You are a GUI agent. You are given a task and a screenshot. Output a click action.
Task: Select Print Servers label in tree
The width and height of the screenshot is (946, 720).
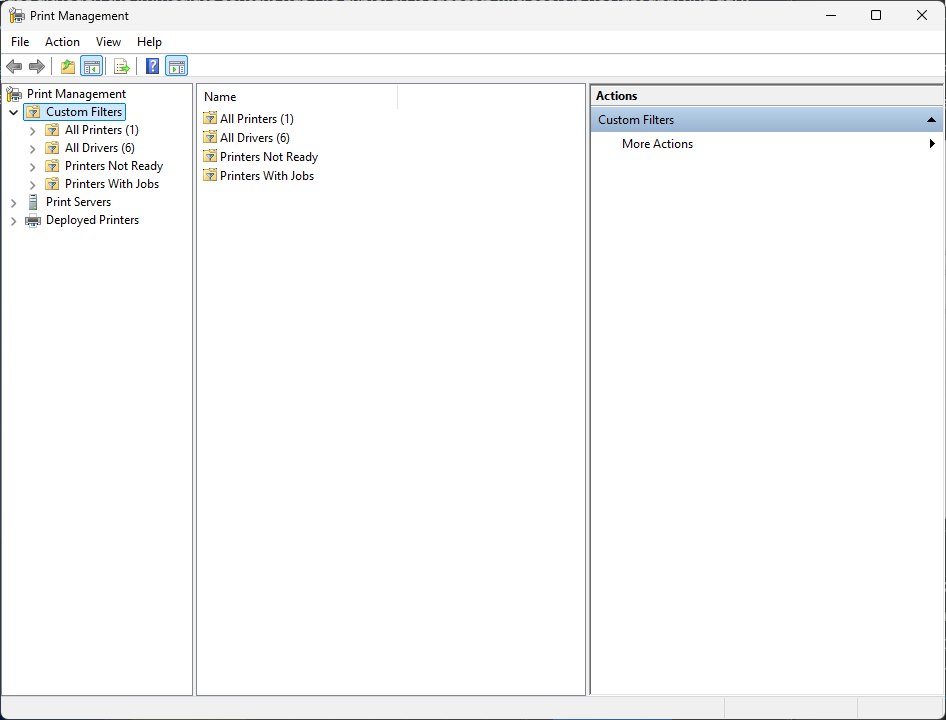click(78, 202)
